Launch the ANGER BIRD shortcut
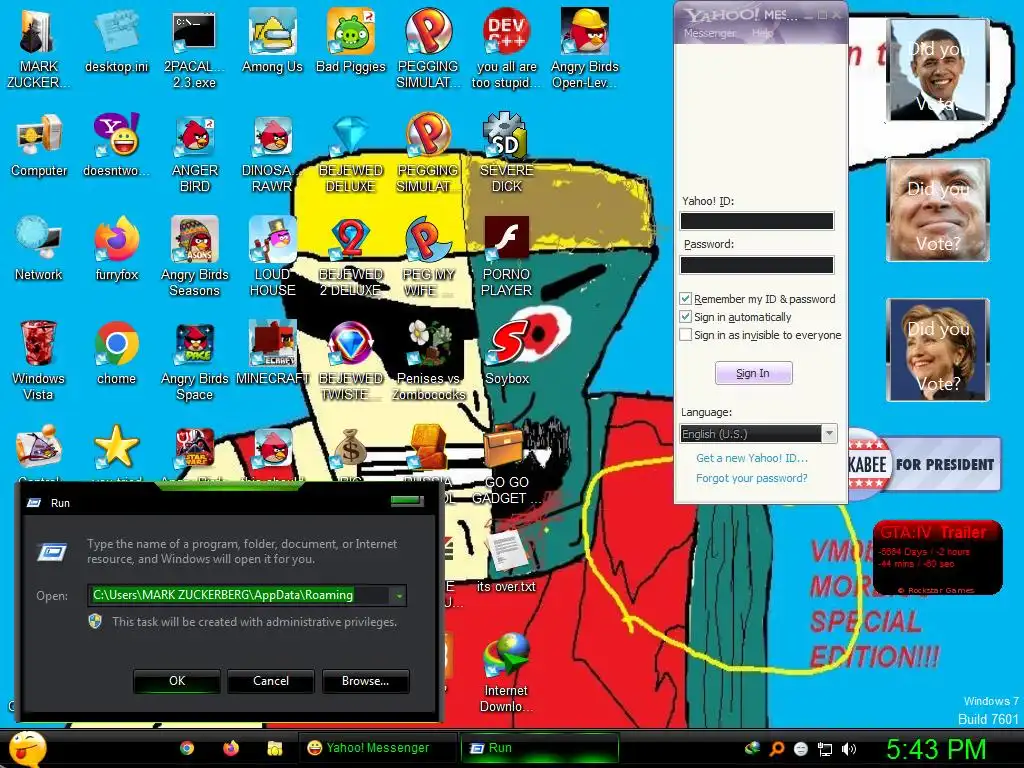Screen dimensions: 1024x768 point(194,137)
